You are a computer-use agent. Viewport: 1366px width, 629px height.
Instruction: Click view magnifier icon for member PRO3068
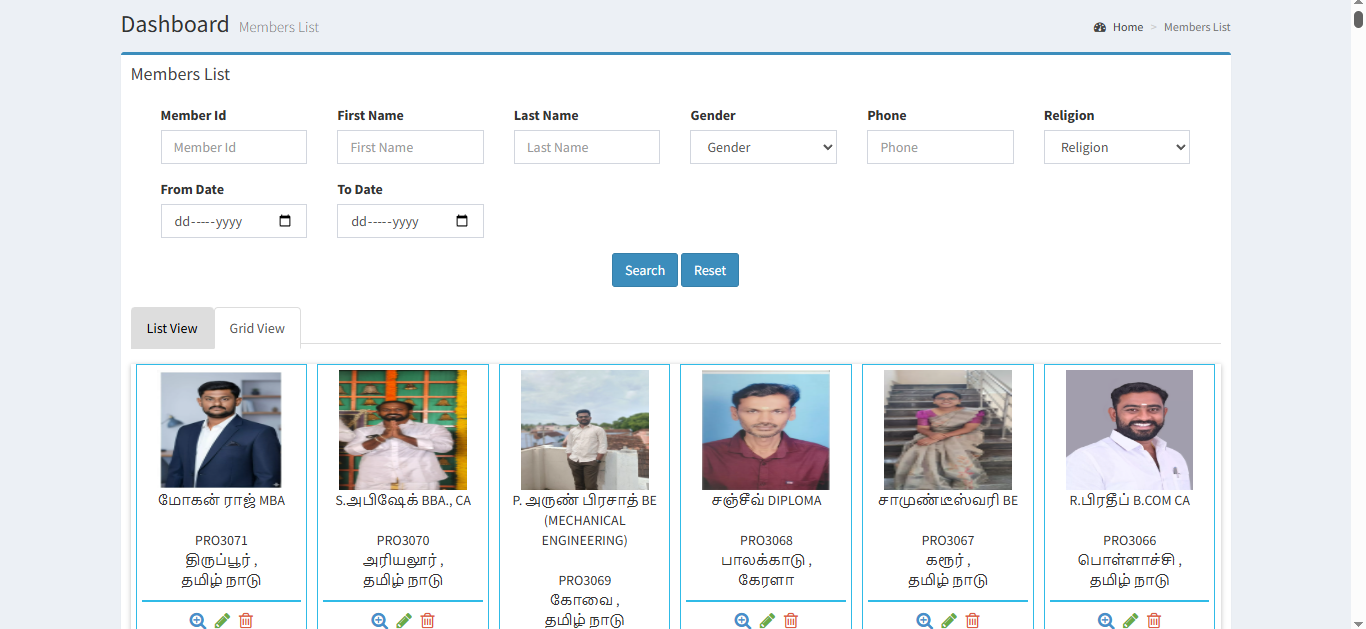(x=743, y=620)
